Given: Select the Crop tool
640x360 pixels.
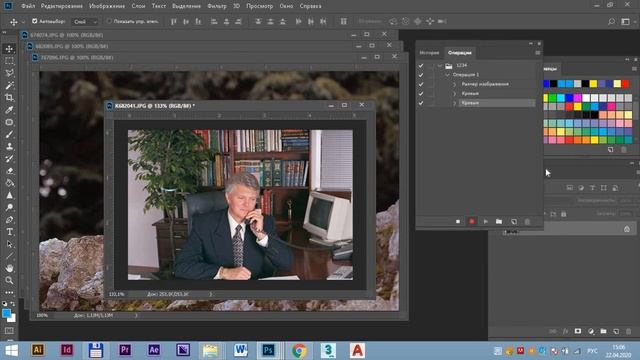Looking at the screenshot, I should pyautogui.click(x=9, y=98).
